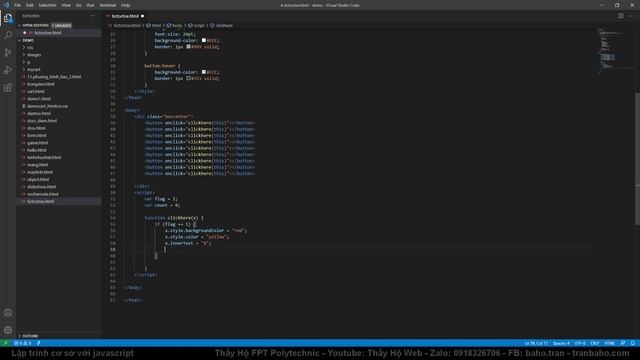The image size is (640, 360).
Task: Open the Edit menu
Action: tap(30, 5)
